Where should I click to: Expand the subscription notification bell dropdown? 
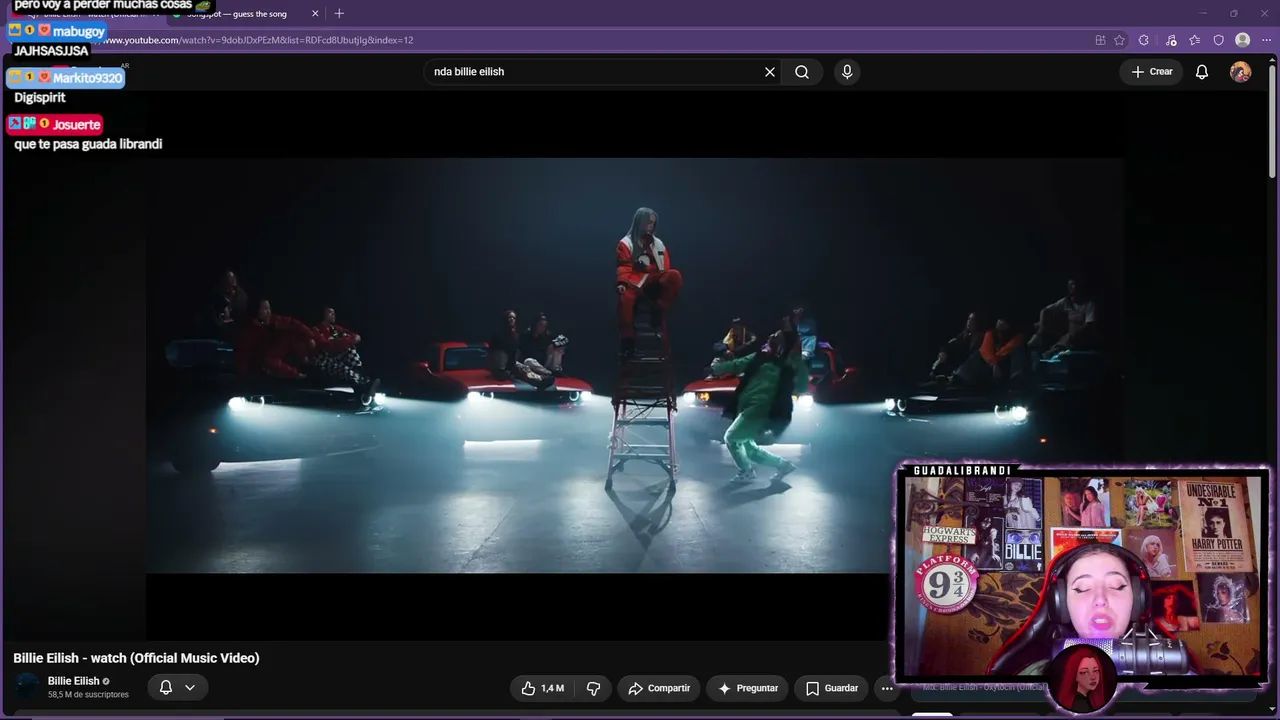[178, 687]
